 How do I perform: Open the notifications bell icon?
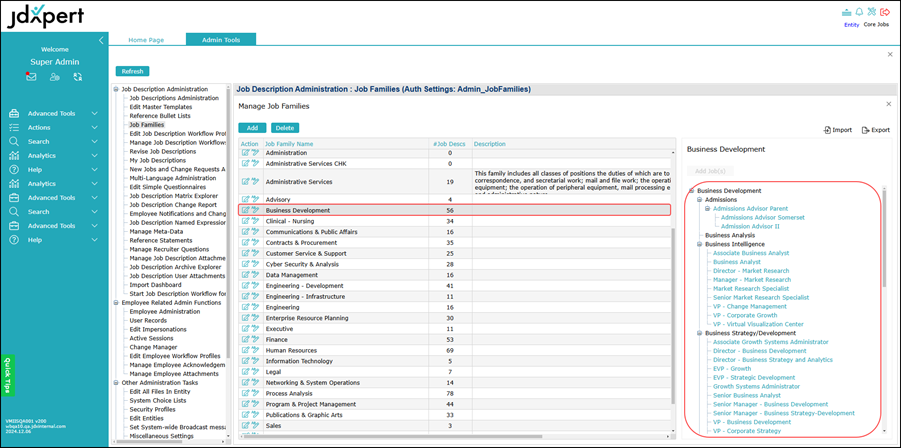pos(858,12)
